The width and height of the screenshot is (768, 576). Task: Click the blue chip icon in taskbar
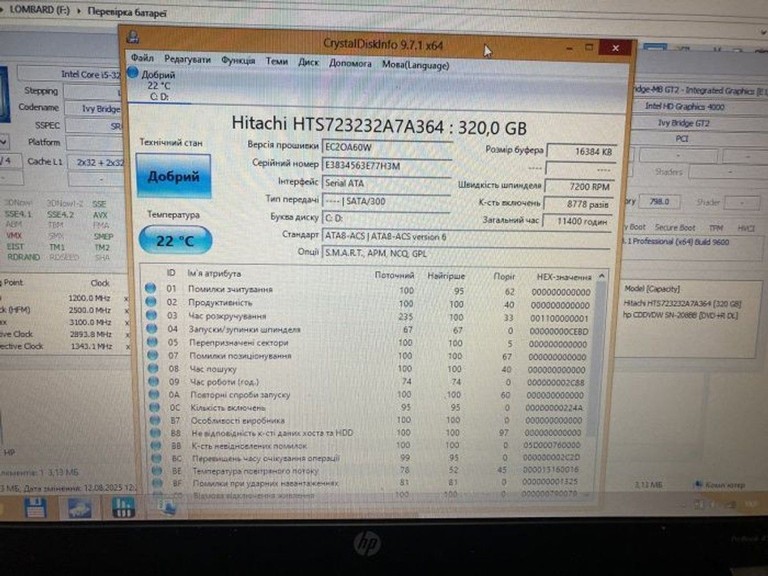click(79, 508)
